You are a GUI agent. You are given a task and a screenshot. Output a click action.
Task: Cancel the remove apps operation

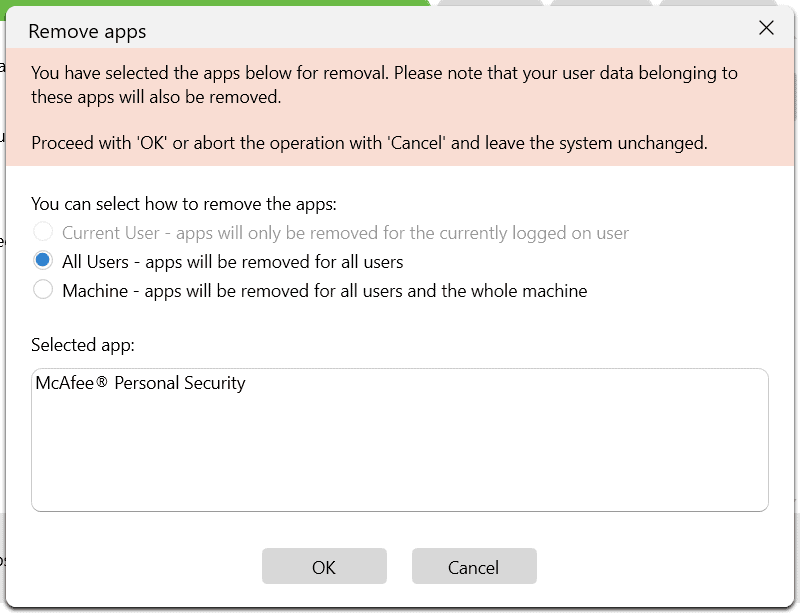473,566
